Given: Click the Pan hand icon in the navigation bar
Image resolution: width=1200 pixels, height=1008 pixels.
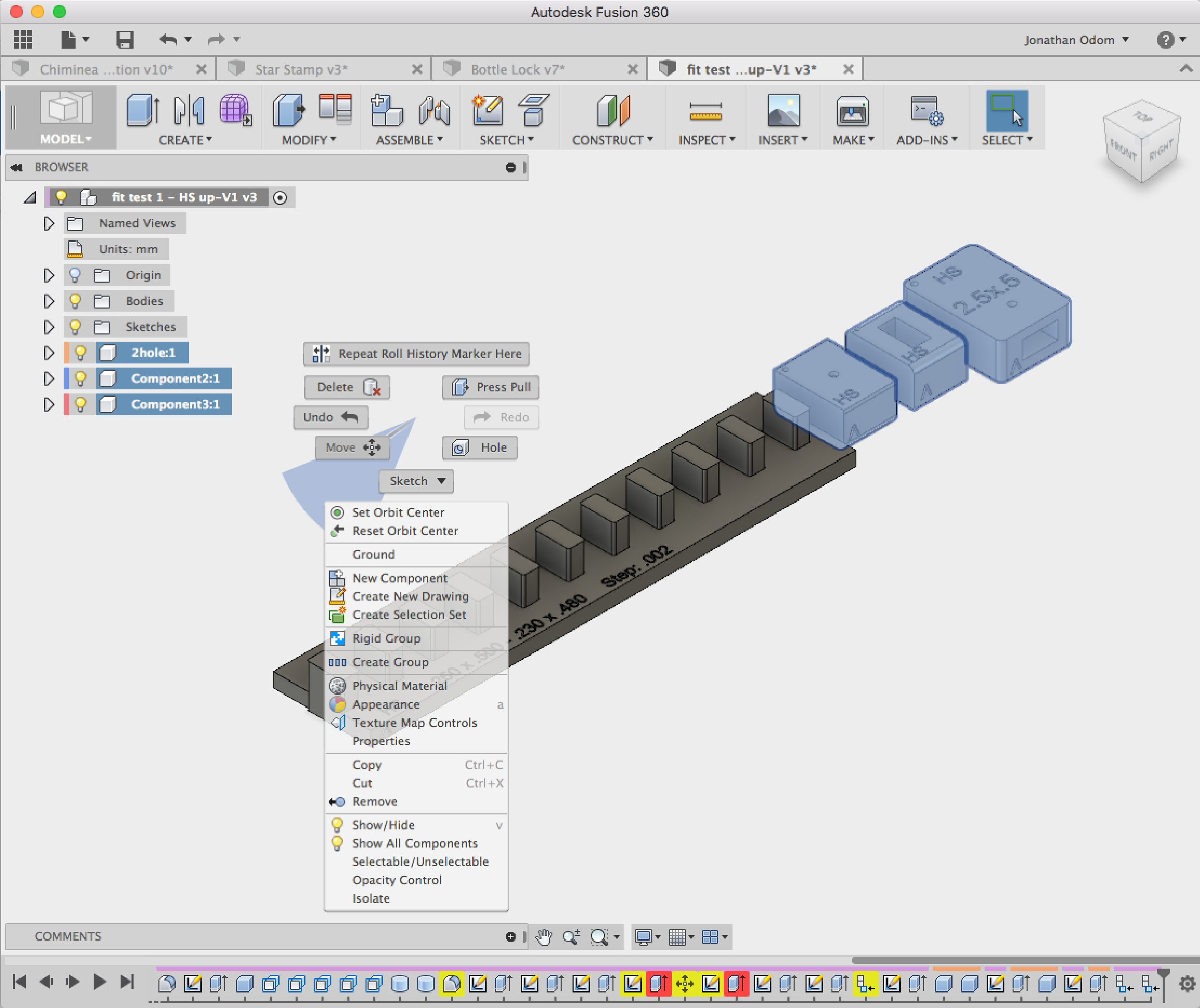Looking at the screenshot, I should point(544,937).
